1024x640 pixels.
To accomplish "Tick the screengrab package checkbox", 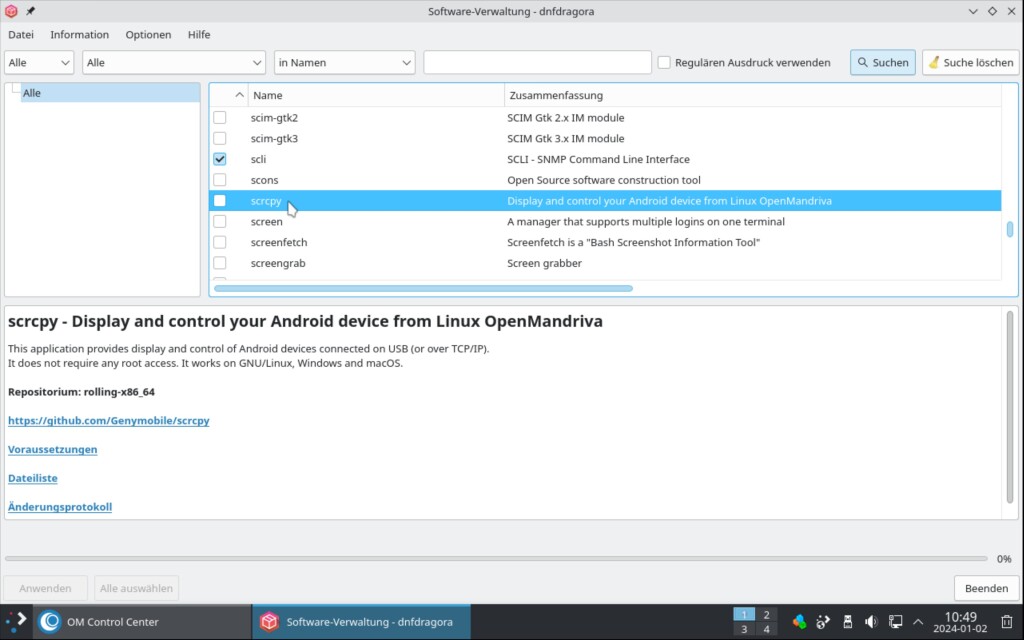I will pos(219,263).
